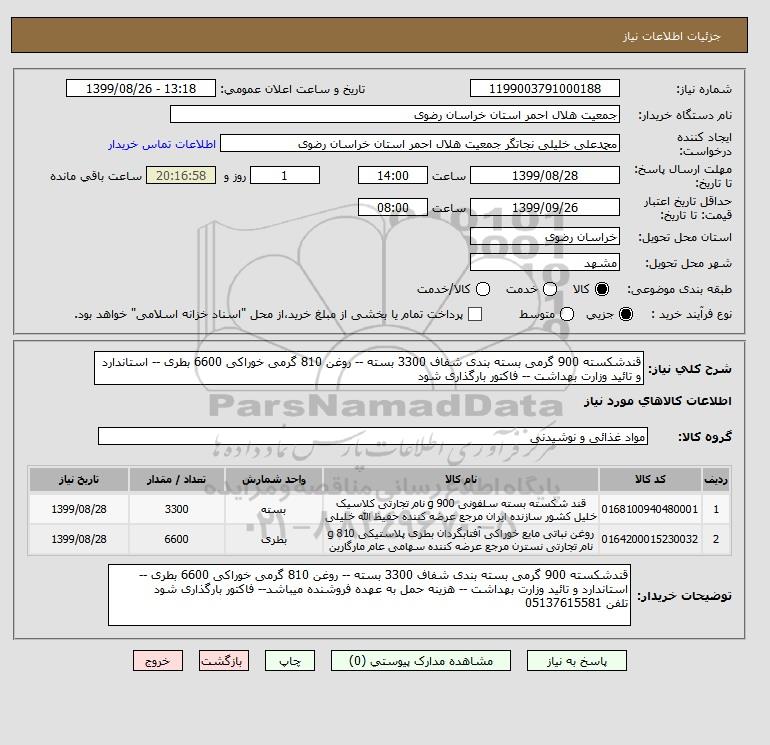Viewport: 770px width, 745px height.
Task: Click the شرح کلی نیاز description box
Action: coord(369,369)
